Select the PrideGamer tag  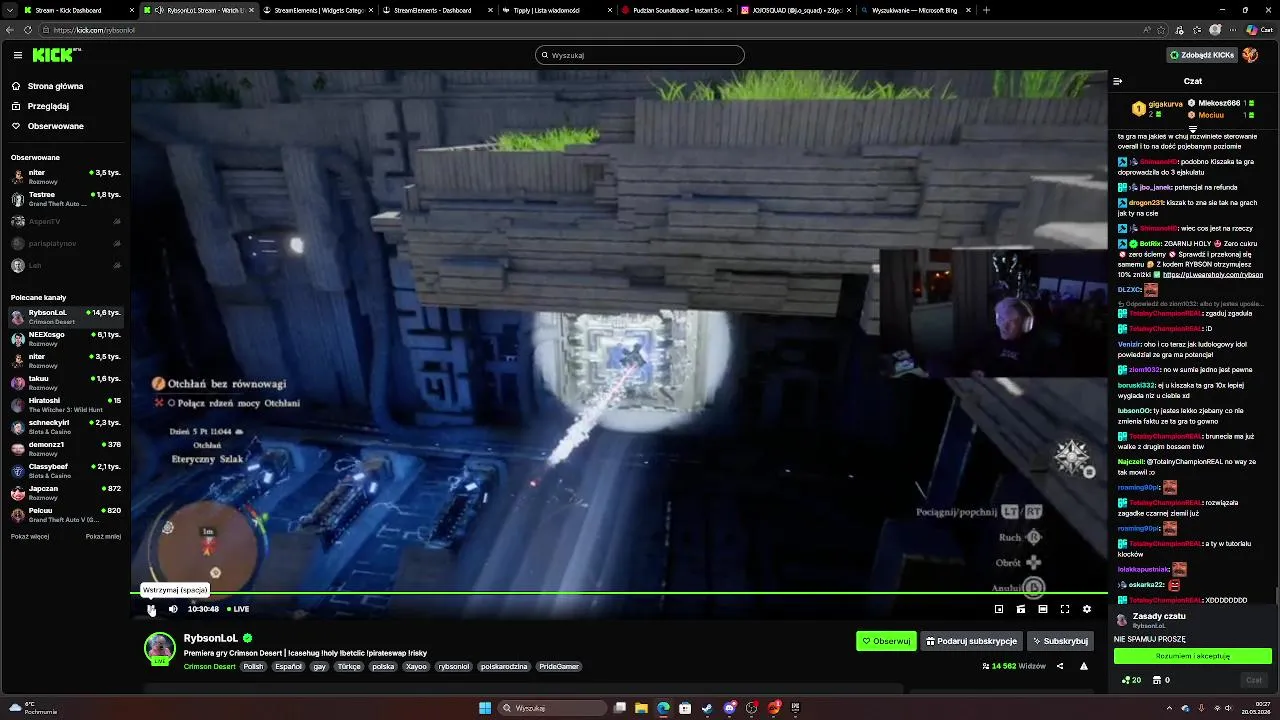coord(559,666)
